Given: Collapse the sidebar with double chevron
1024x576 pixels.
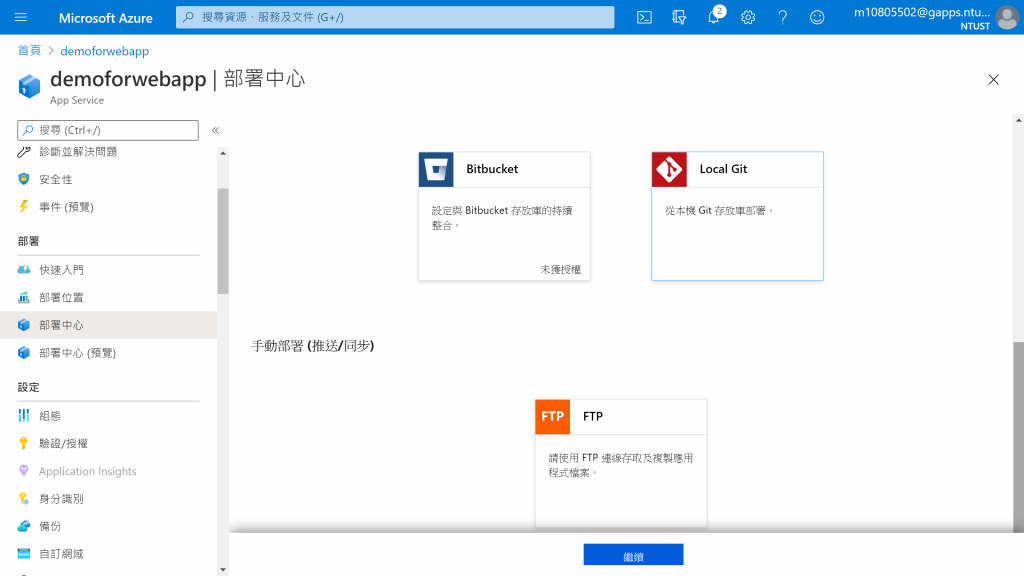Looking at the screenshot, I should tap(216, 131).
